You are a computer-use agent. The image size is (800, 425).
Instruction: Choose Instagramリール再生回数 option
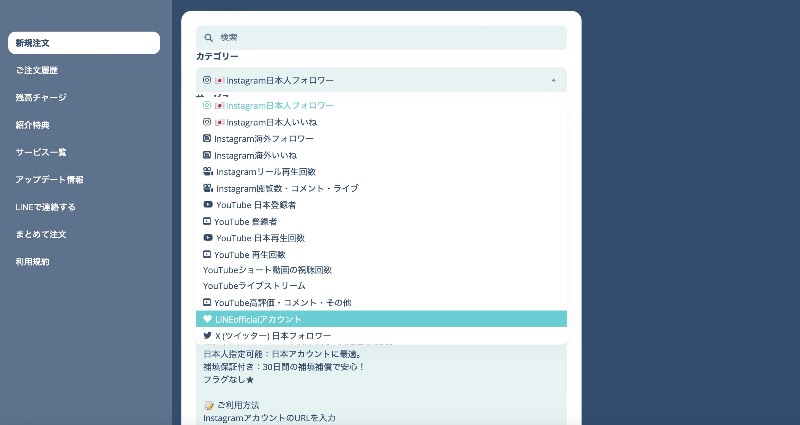[381, 172]
